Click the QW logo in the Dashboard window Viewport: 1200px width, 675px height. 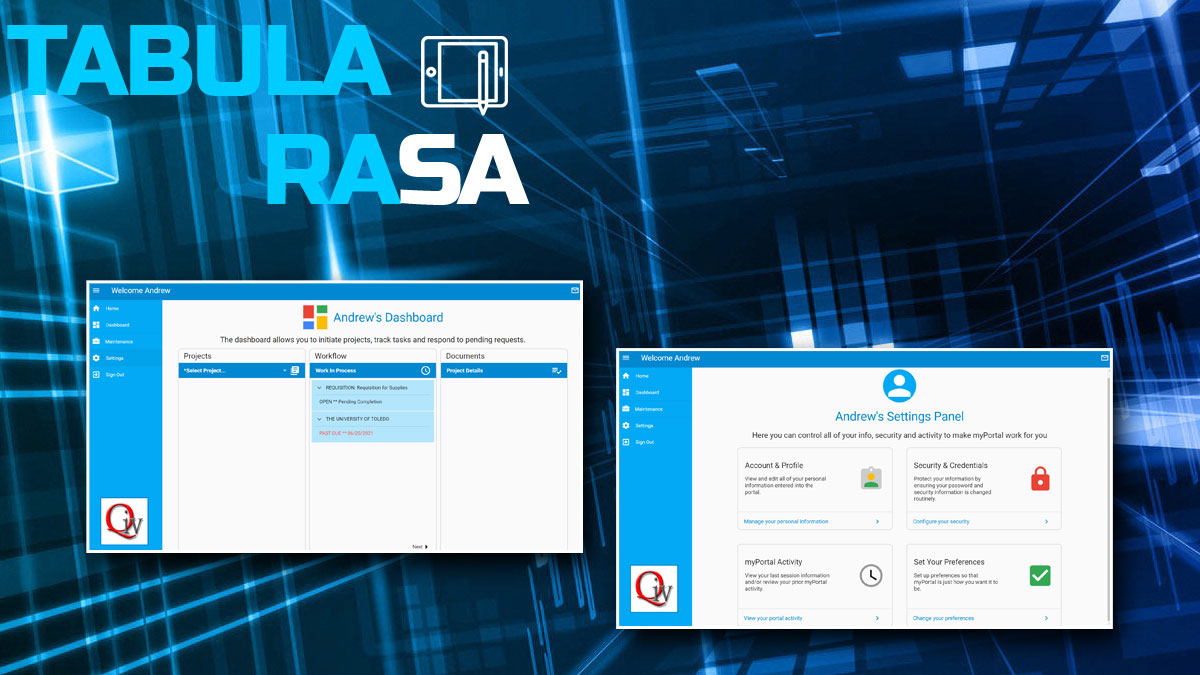pos(124,521)
